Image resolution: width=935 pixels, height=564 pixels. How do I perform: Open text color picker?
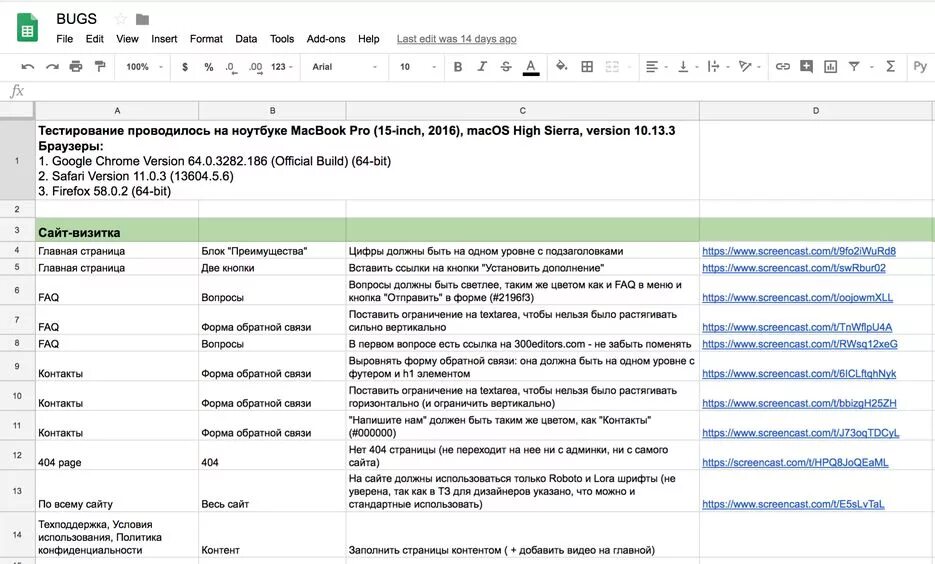tap(531, 67)
